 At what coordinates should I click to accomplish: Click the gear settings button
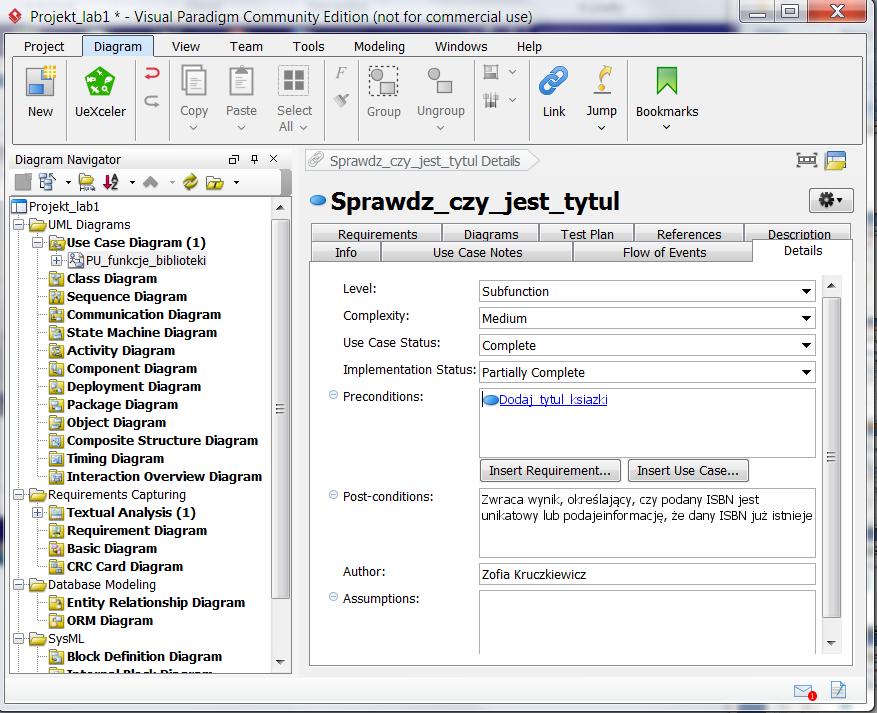pyautogui.click(x=831, y=200)
